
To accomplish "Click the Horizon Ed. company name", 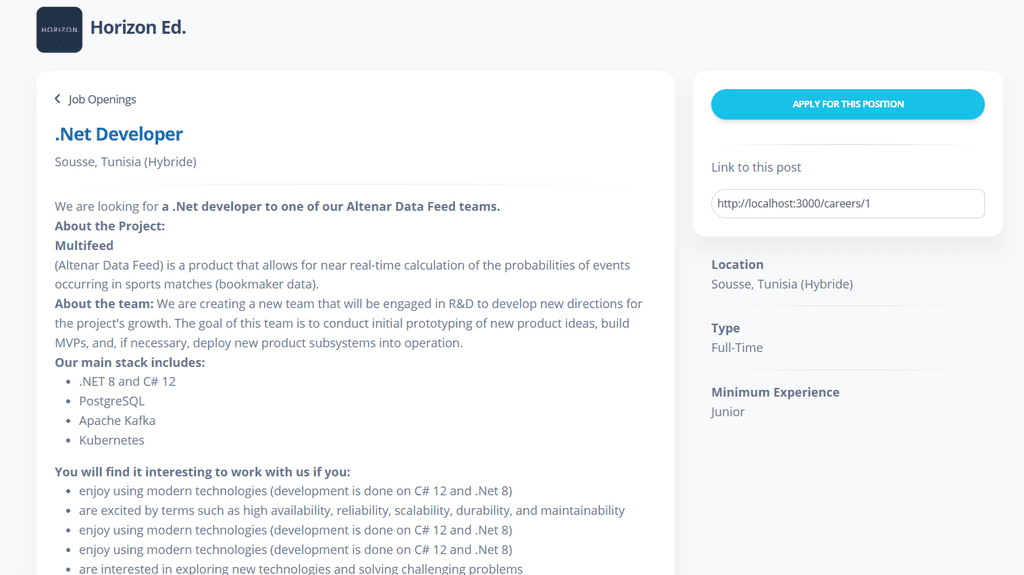I will point(138,27).
